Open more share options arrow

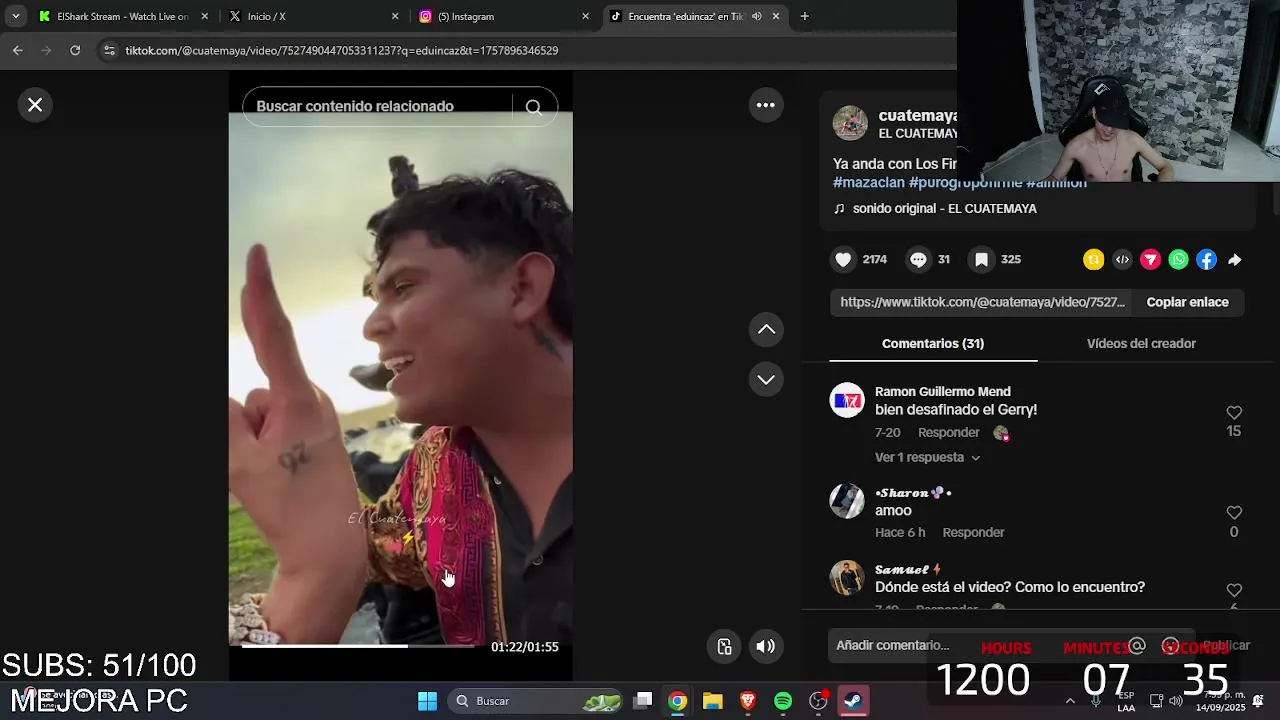[1235, 260]
